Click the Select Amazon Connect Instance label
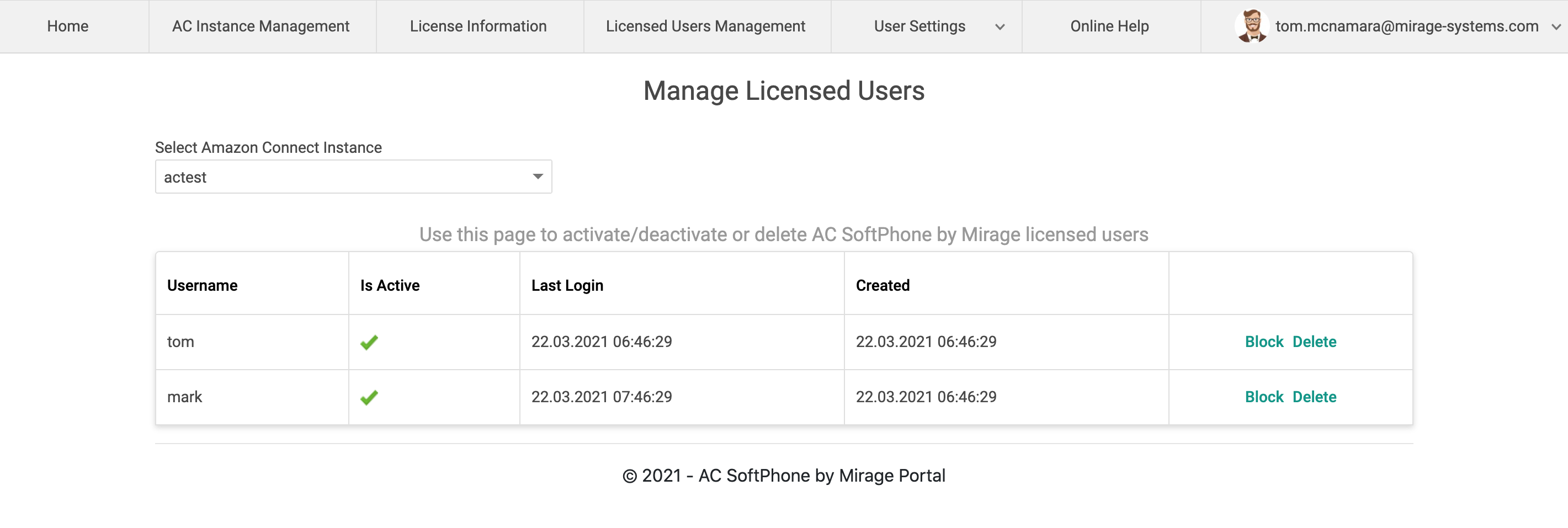The width and height of the screenshot is (1568, 528). pyautogui.click(x=268, y=148)
